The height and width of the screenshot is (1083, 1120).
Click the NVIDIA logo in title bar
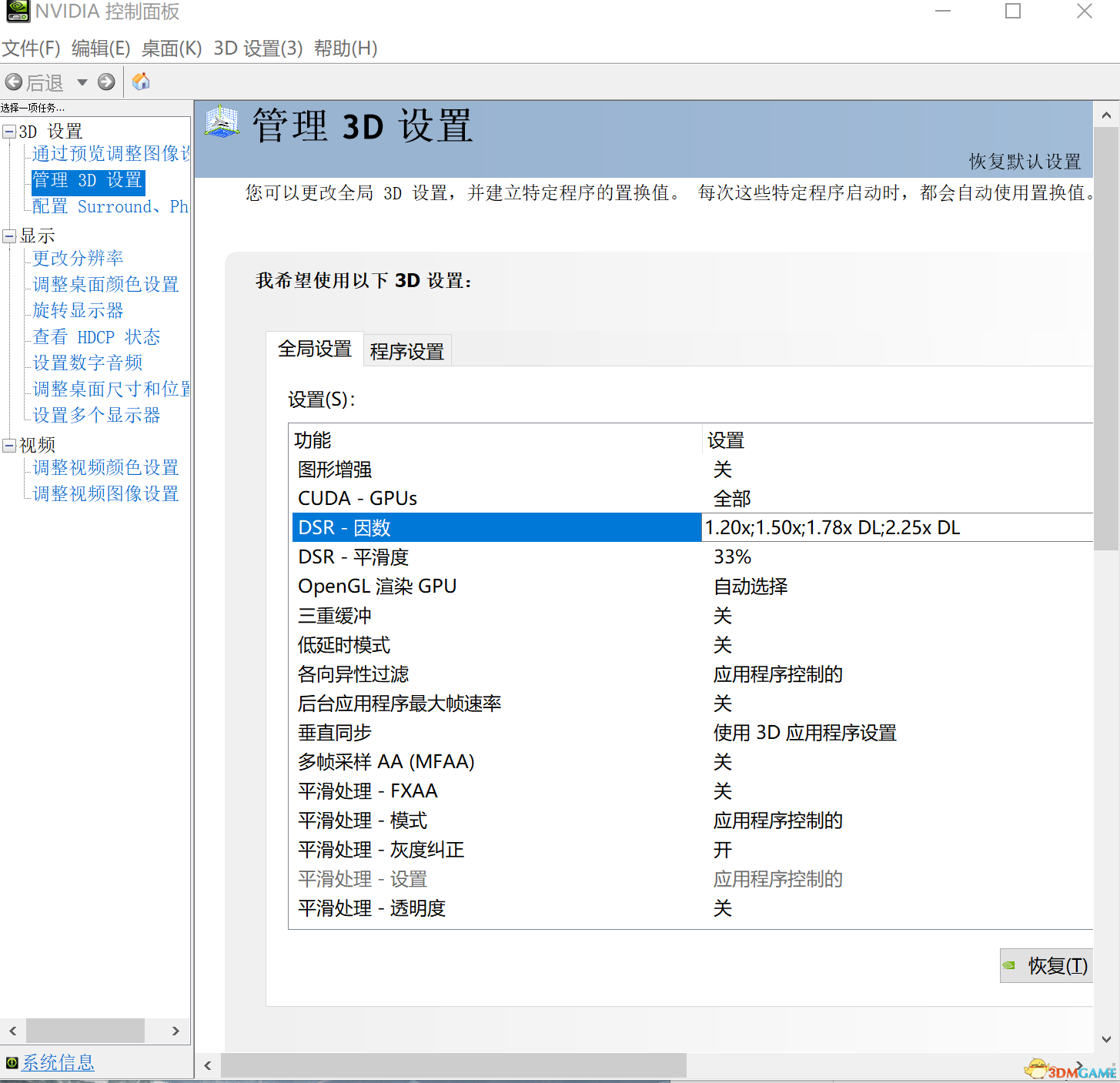[18, 11]
